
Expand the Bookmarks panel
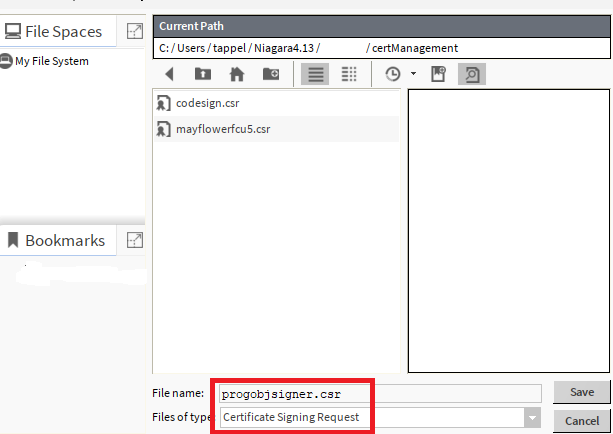[x=134, y=240]
